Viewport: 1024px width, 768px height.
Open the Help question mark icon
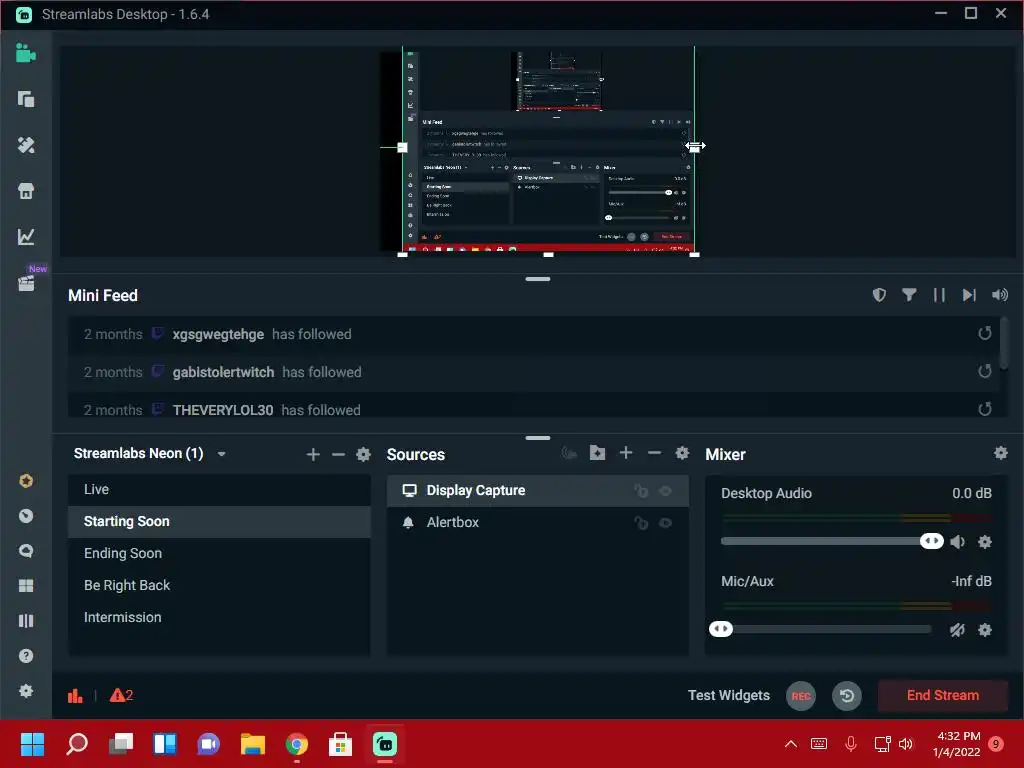25,656
